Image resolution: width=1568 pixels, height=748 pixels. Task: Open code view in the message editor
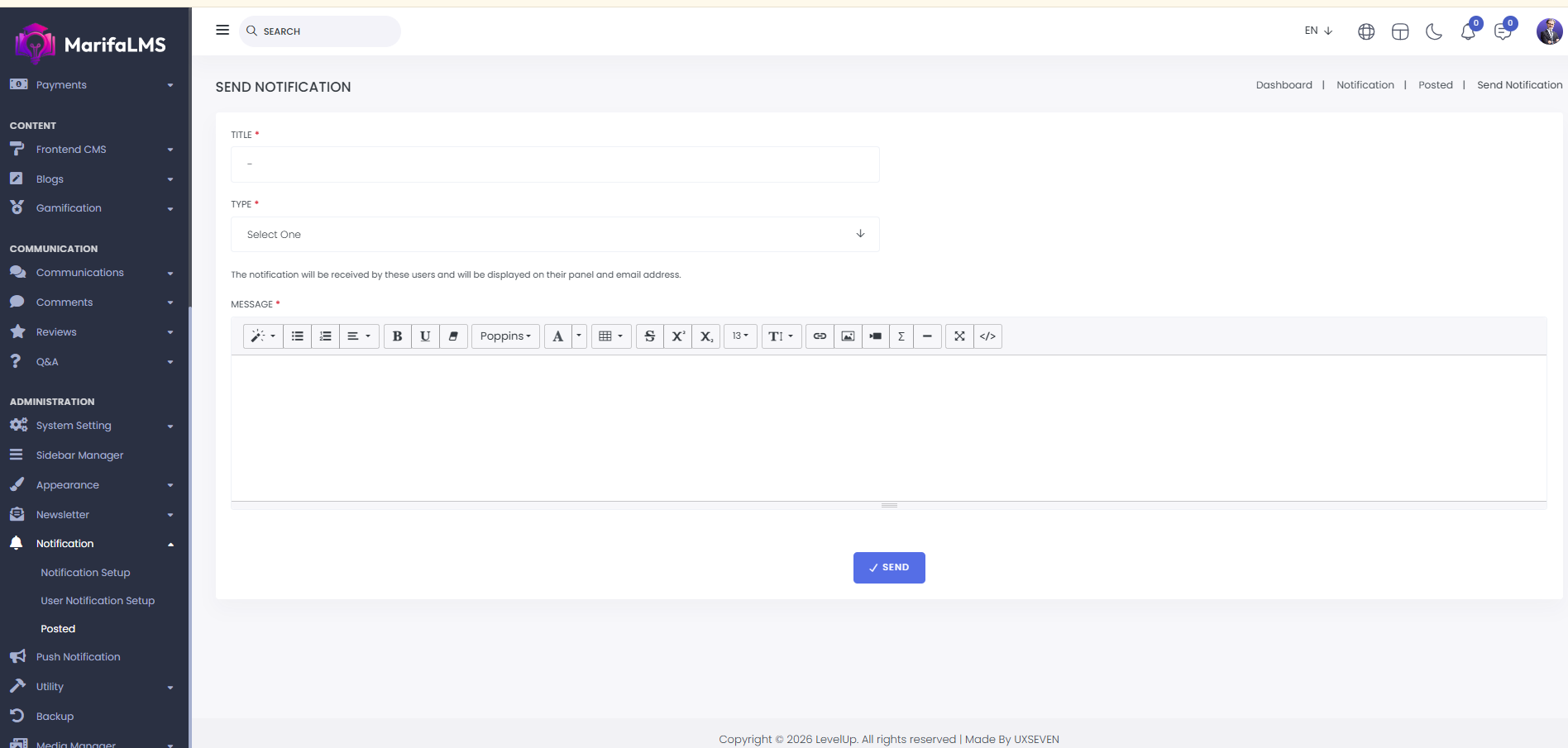[x=987, y=336]
